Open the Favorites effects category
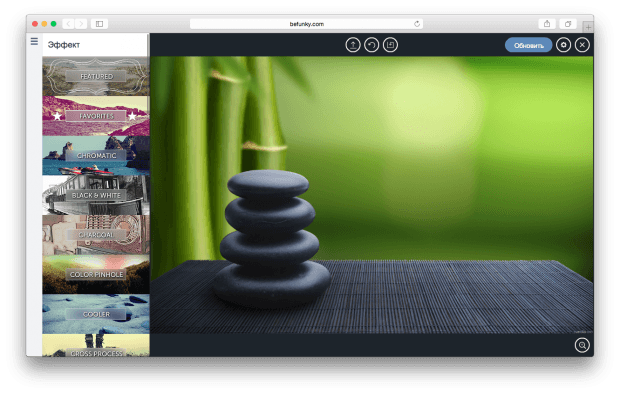 point(96,116)
